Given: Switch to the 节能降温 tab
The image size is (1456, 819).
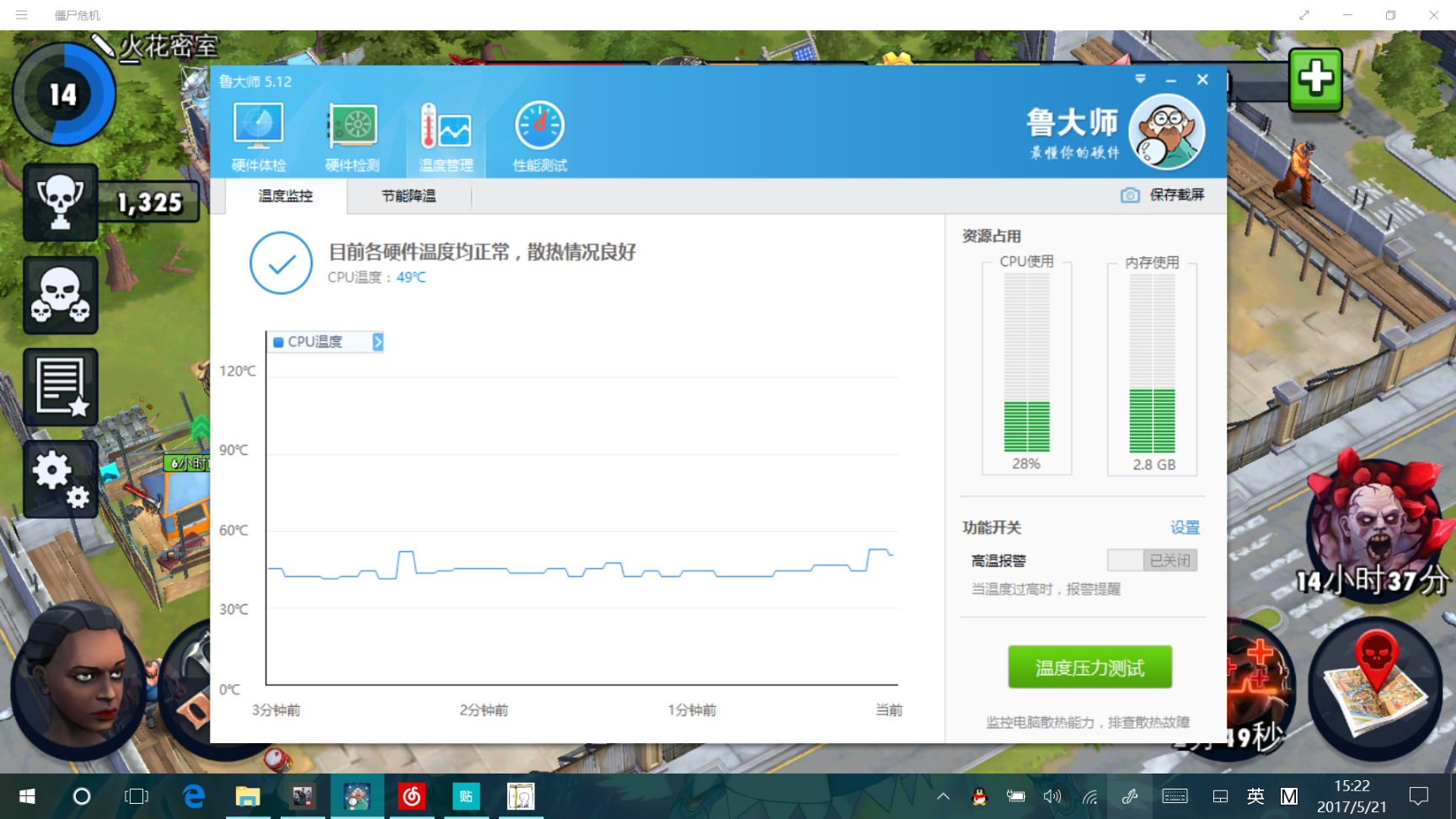Looking at the screenshot, I should tap(409, 196).
